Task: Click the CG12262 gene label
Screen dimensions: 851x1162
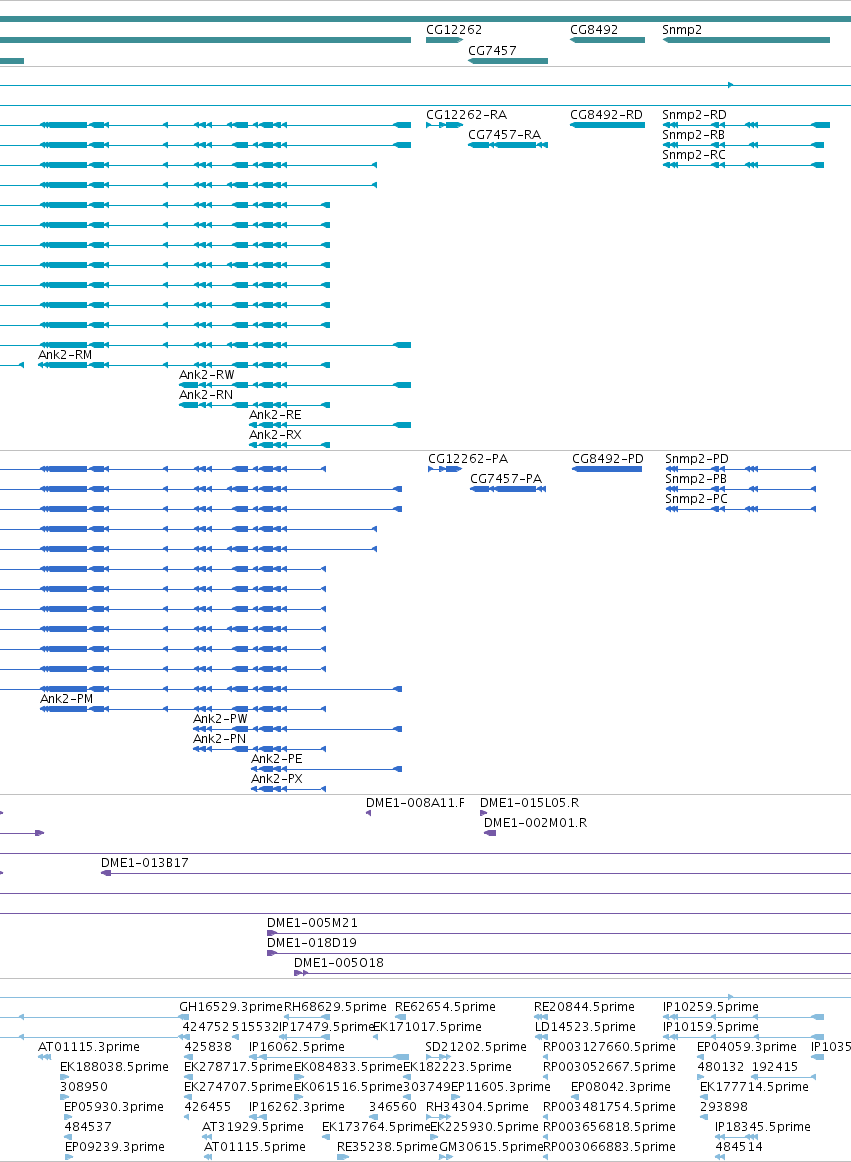Action: [x=454, y=30]
